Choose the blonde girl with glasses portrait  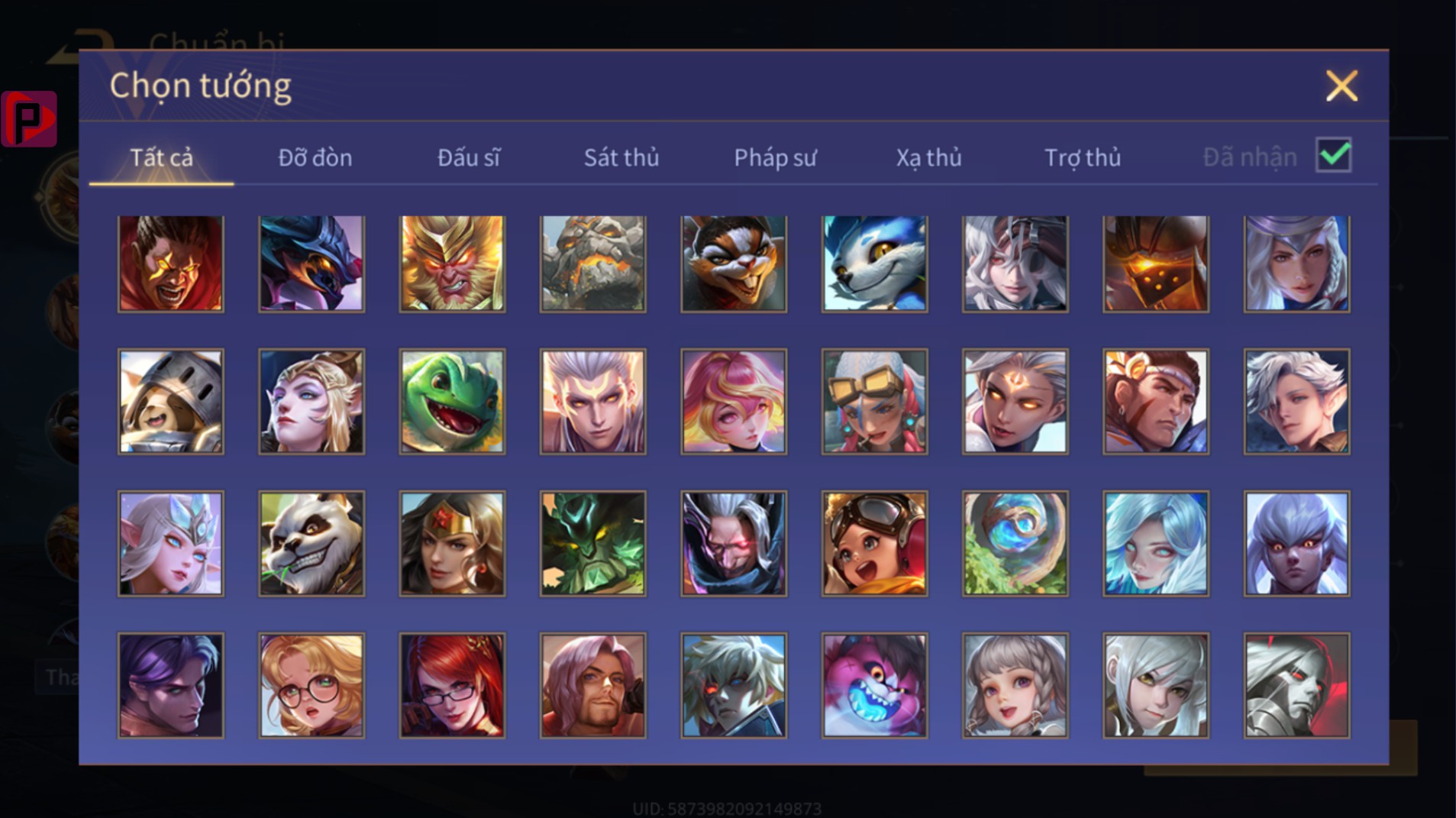point(312,685)
